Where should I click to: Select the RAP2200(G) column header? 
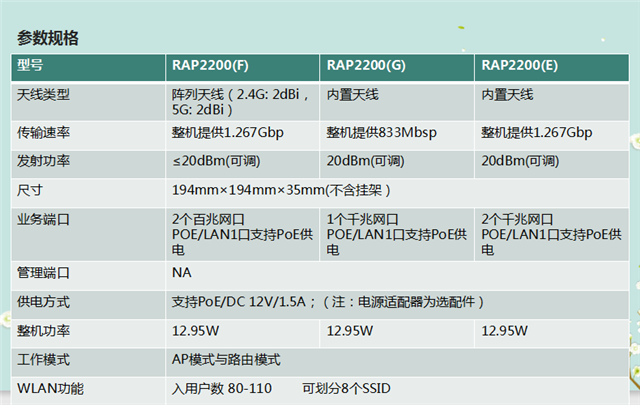(x=366, y=66)
